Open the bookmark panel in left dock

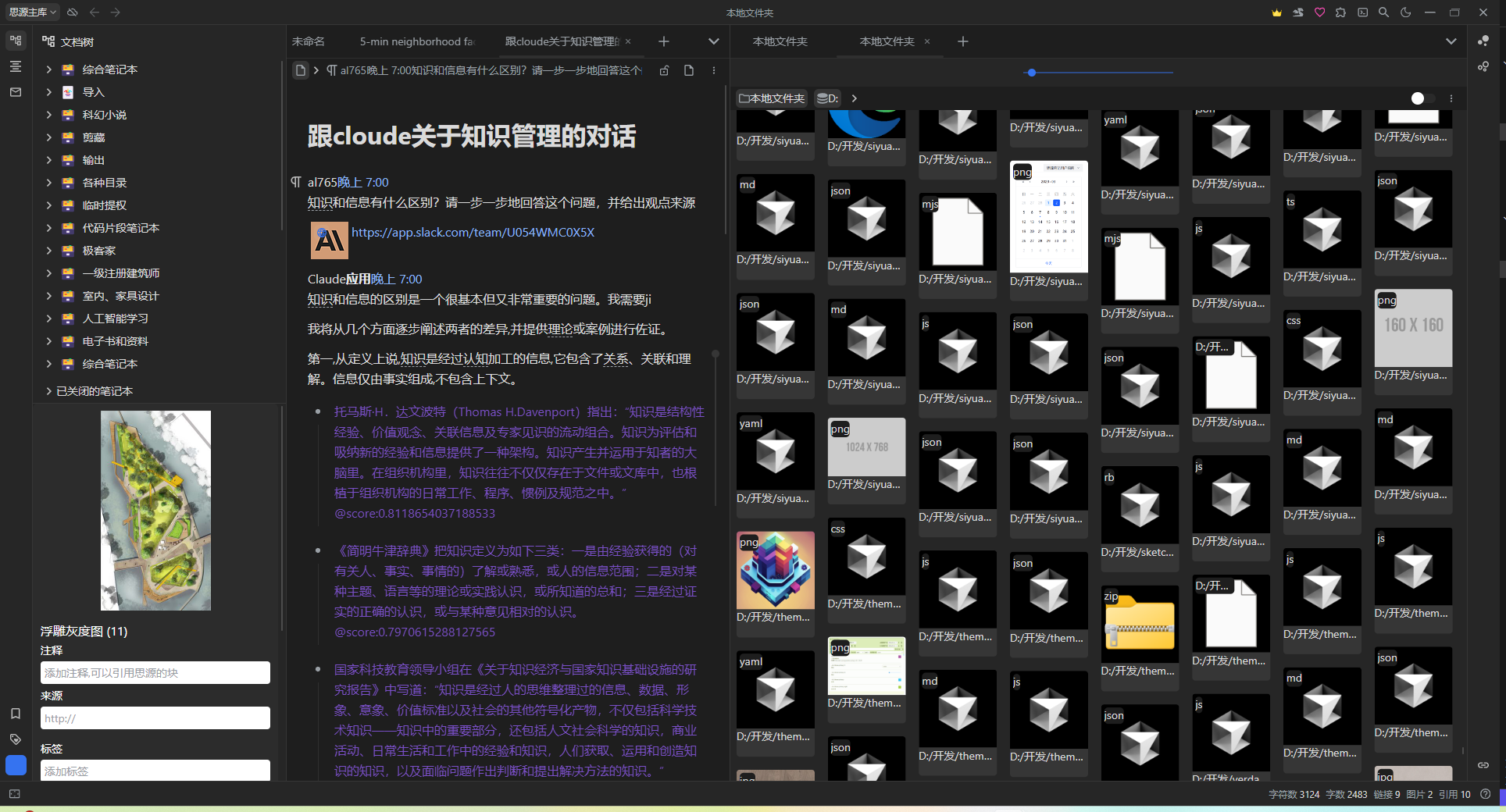16,714
